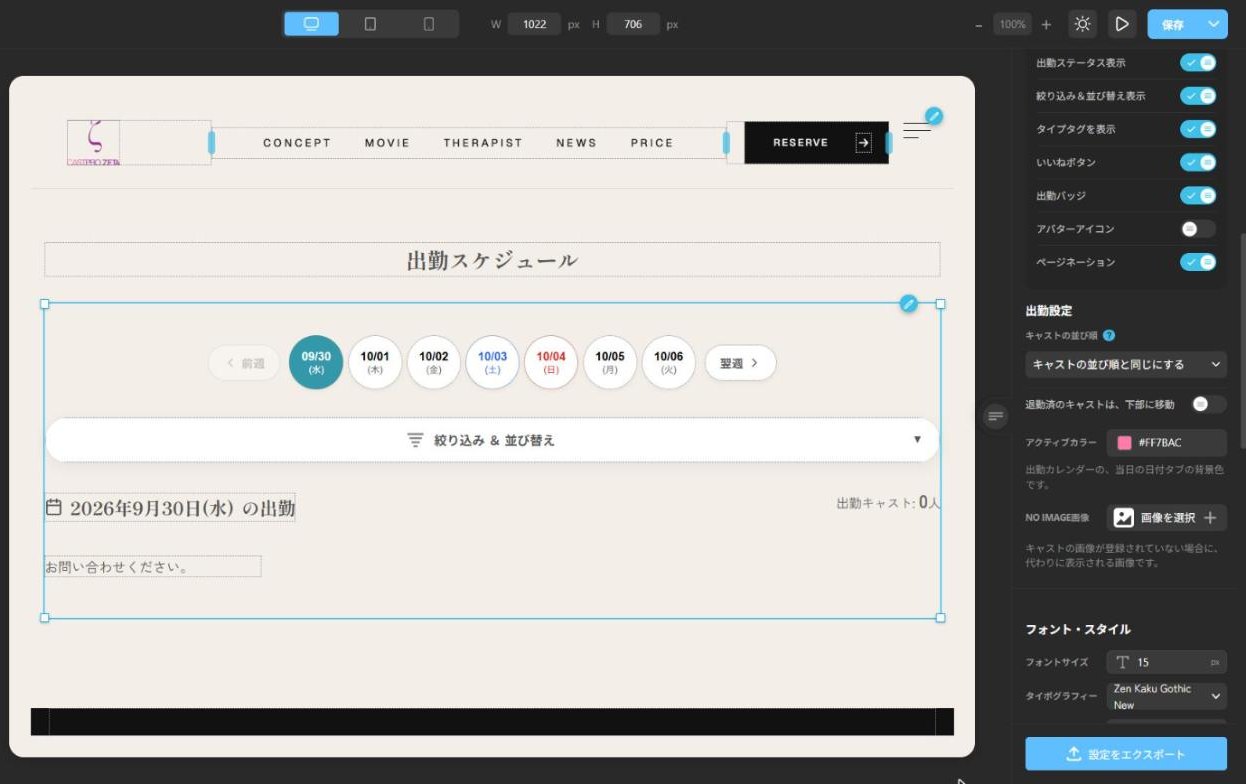
Task: Click calendar icon next to date heading
Action: coord(54,507)
